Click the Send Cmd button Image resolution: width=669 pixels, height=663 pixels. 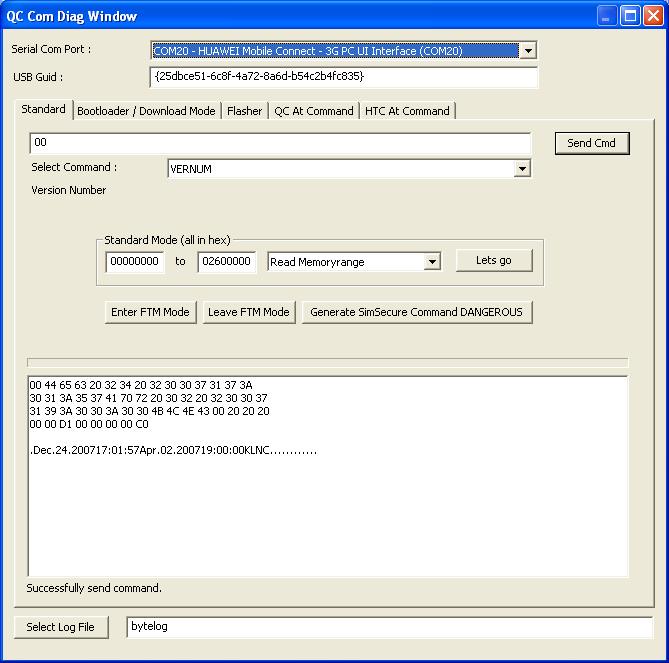592,143
